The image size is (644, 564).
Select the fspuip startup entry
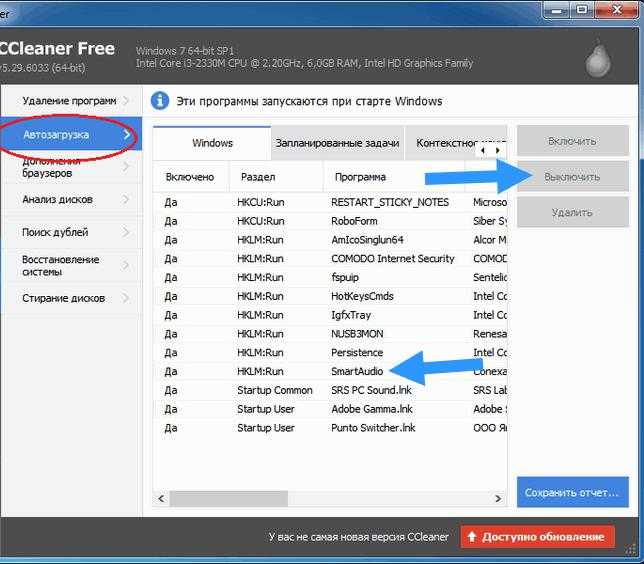click(330, 278)
